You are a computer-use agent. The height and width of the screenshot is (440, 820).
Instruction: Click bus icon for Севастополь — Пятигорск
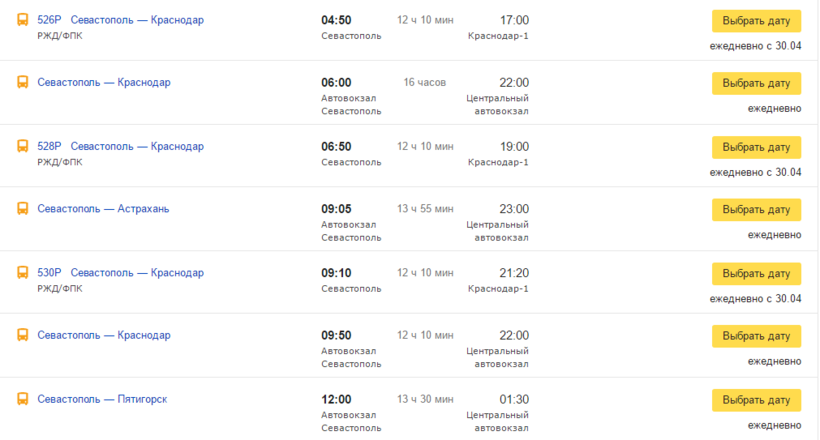22,399
